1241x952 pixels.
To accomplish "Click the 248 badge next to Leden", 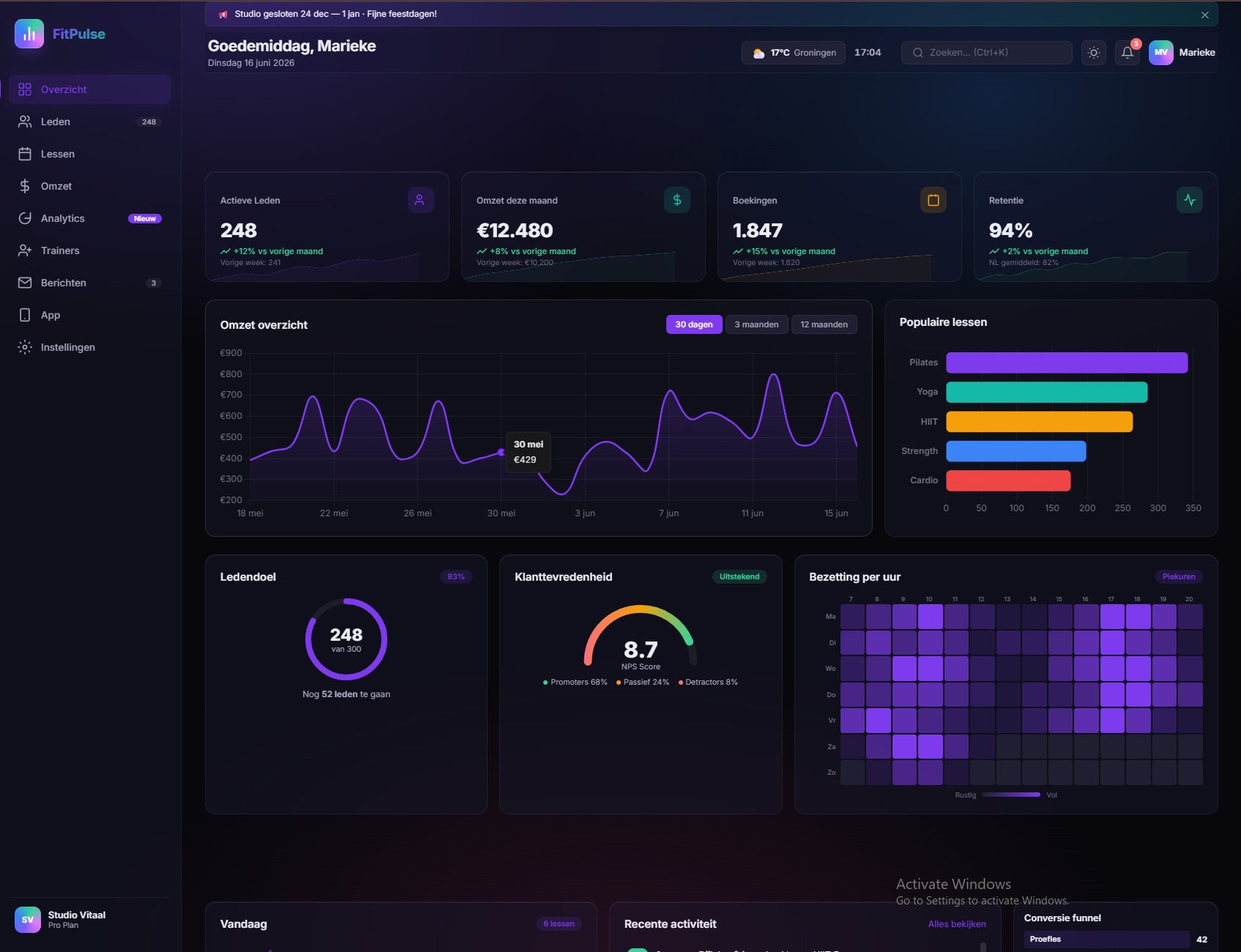I will tap(149, 122).
